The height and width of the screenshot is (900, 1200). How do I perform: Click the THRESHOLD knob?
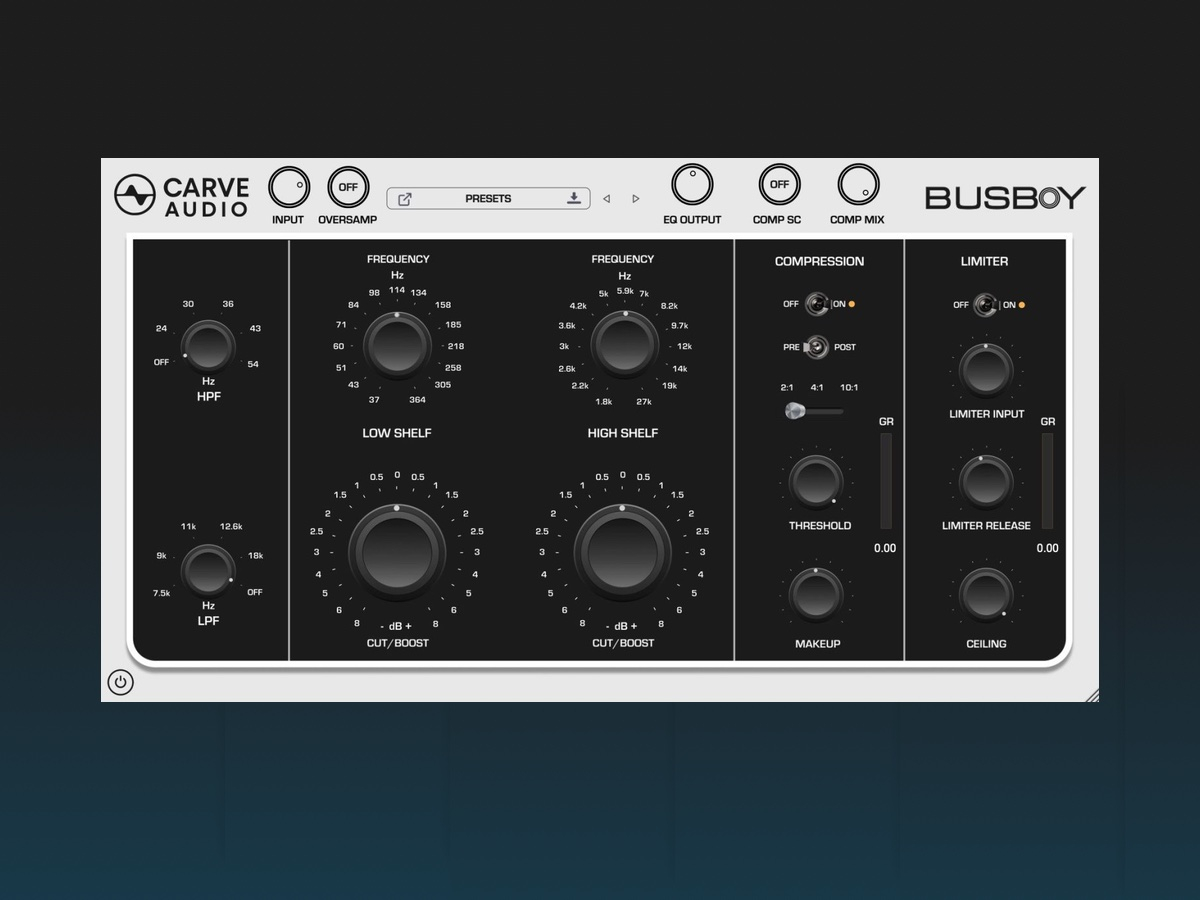click(x=817, y=481)
